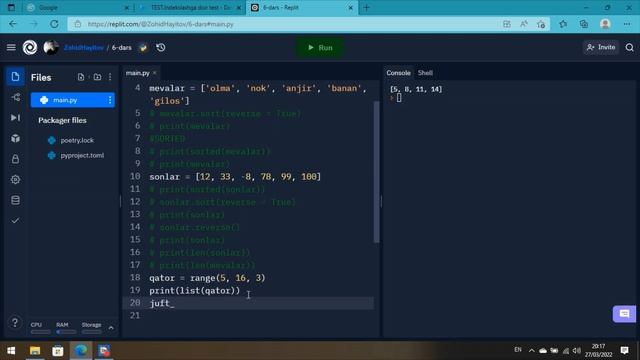
Task: Open browser Collections icon
Action: point(584,24)
